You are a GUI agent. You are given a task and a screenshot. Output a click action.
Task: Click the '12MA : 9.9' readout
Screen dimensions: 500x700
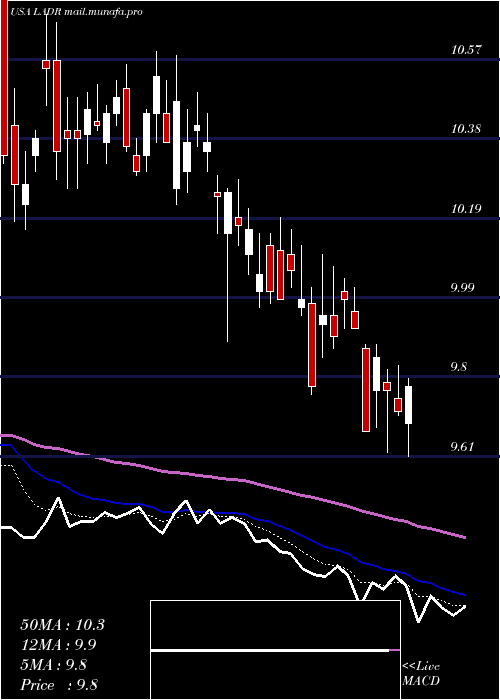pyautogui.click(x=58, y=645)
